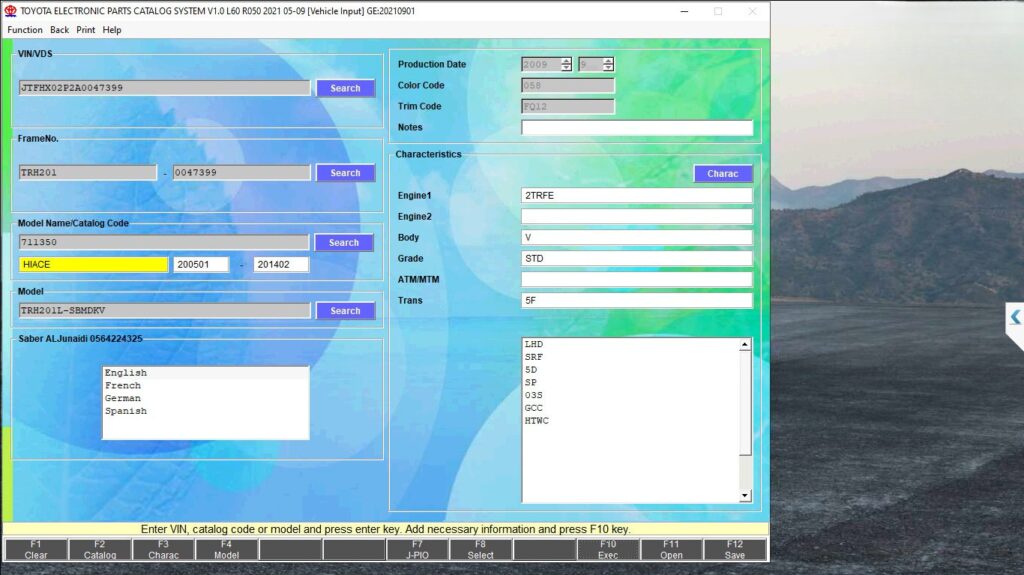Image resolution: width=1024 pixels, height=575 pixels.
Task: Click characteristics list scroll up arrow
Action: click(x=745, y=345)
